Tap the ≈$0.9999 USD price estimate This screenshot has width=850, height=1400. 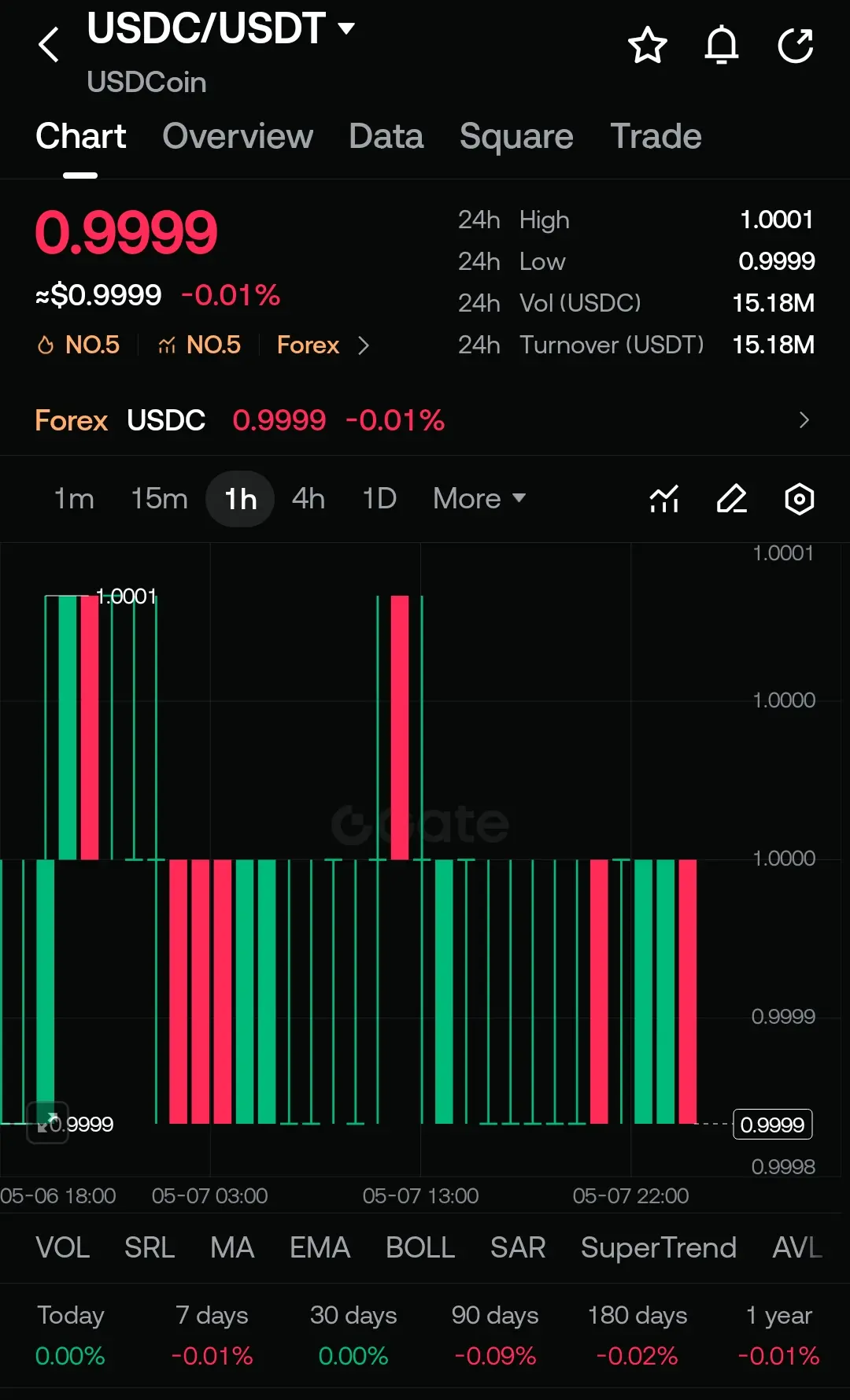[98, 295]
